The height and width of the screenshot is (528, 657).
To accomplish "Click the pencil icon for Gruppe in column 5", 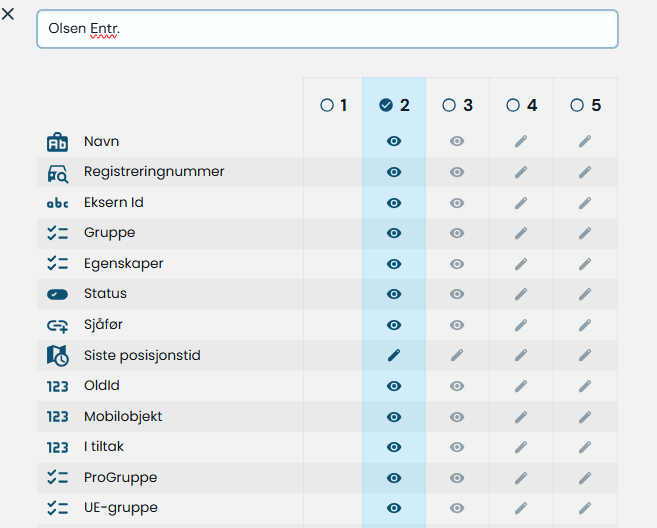I will point(585,233).
